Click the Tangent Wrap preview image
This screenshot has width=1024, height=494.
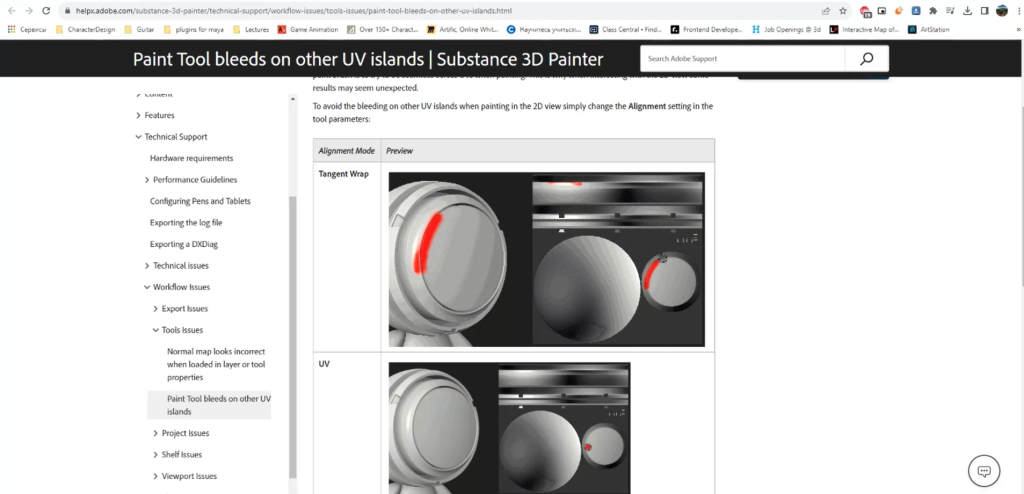click(547, 259)
